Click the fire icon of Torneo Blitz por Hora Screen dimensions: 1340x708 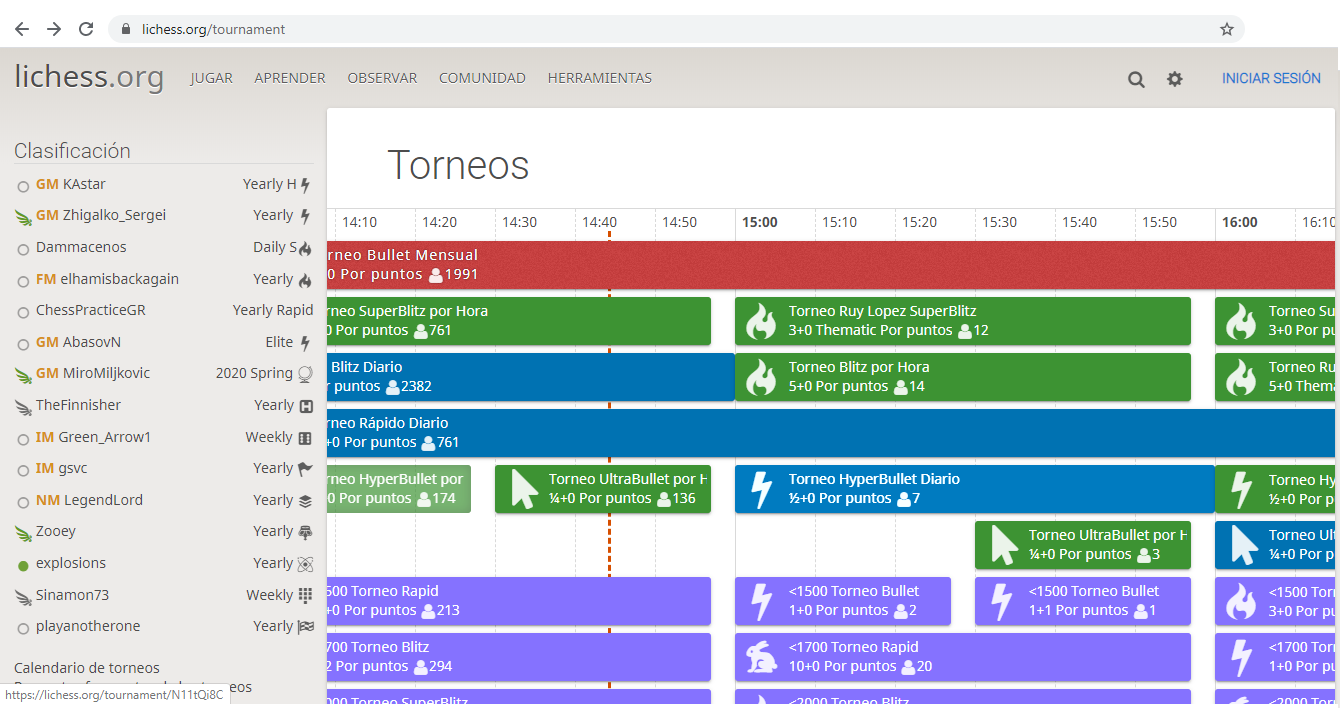pos(762,377)
